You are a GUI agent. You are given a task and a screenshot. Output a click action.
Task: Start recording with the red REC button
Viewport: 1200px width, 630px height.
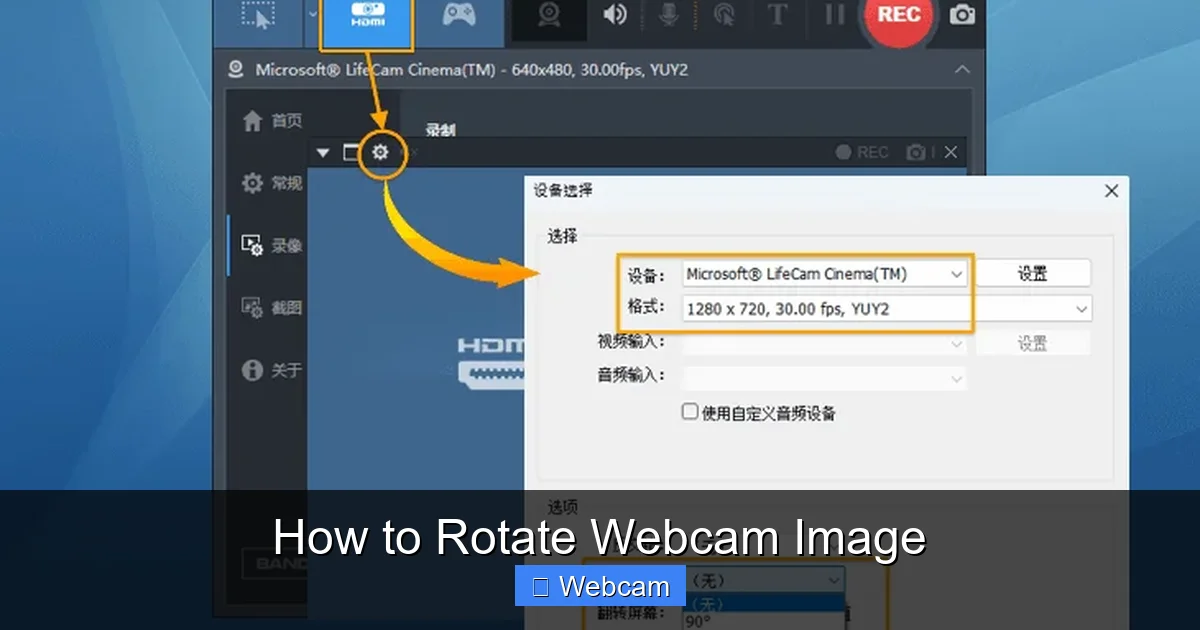[x=898, y=15]
